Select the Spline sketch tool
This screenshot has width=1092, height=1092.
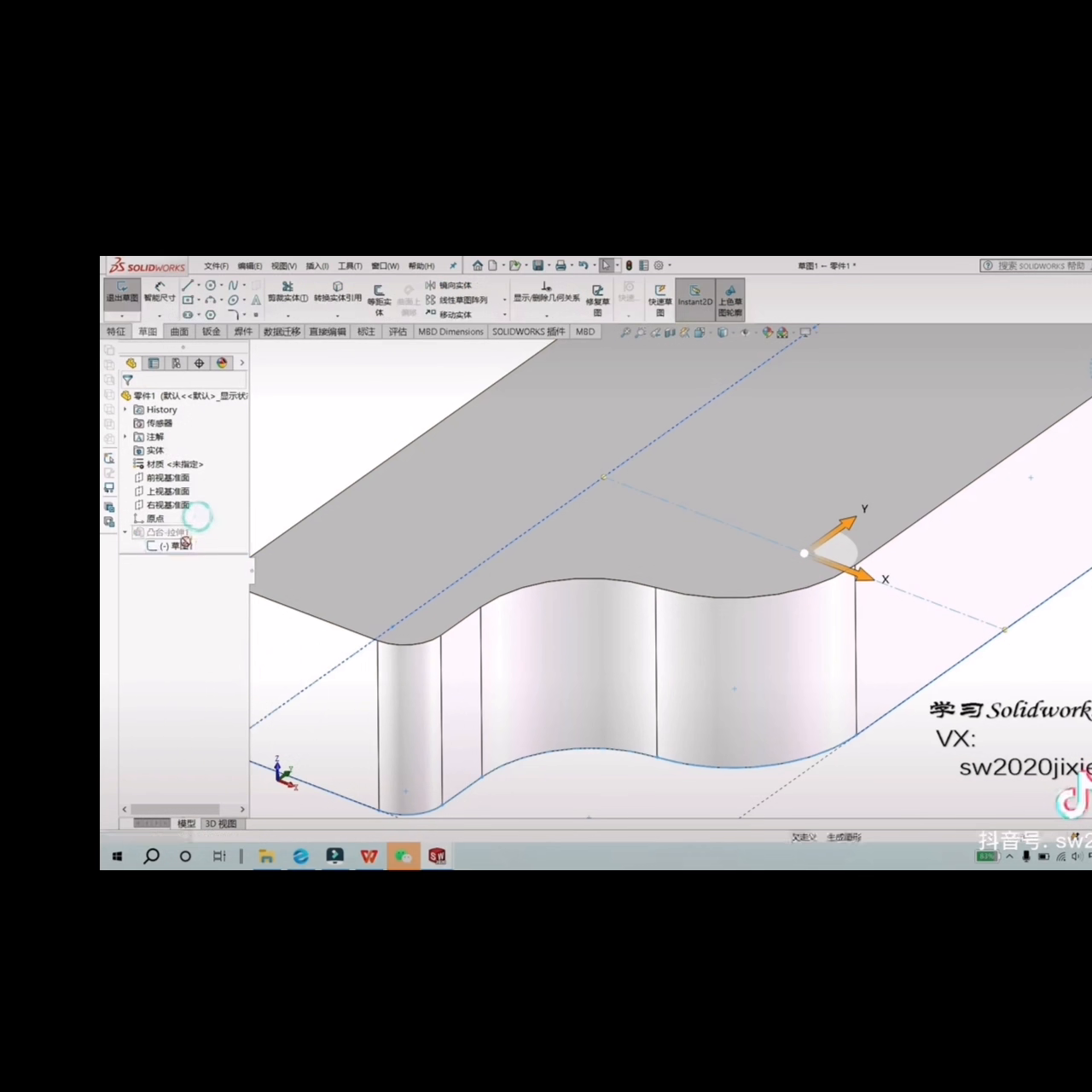tap(233, 285)
